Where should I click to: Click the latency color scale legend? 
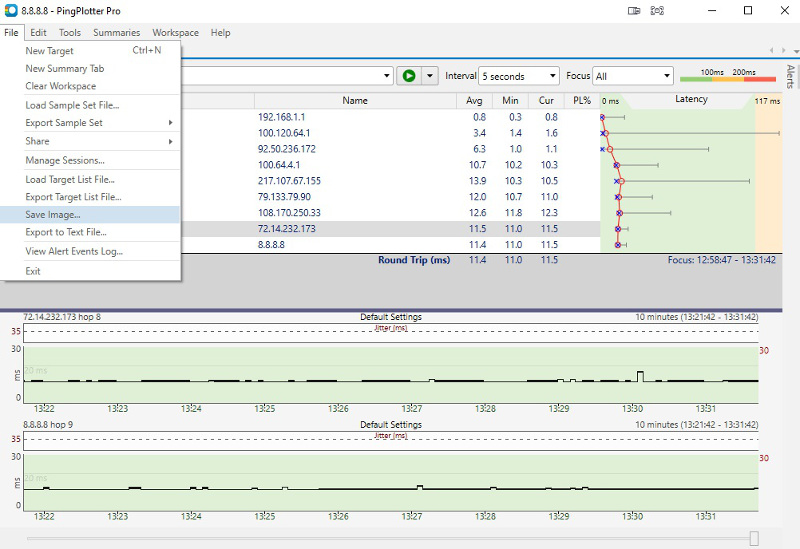tap(727, 76)
